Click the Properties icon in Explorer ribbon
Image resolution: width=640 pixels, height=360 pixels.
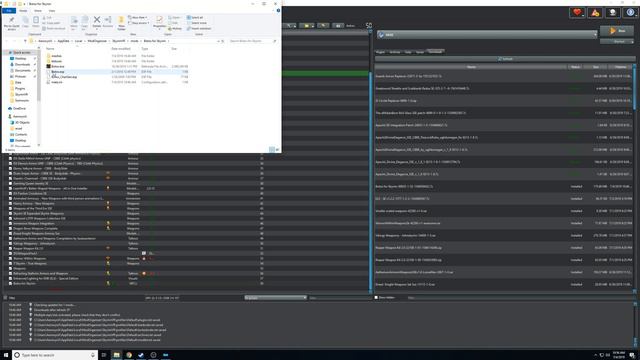point(159,22)
